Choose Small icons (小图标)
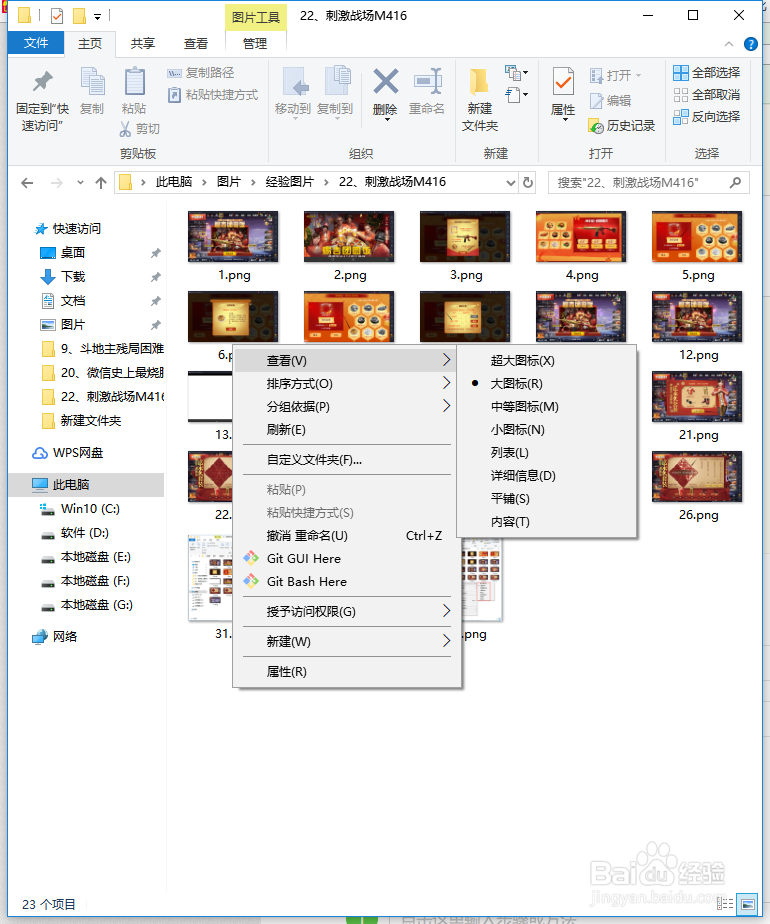The width and height of the screenshot is (770, 924). click(547, 430)
